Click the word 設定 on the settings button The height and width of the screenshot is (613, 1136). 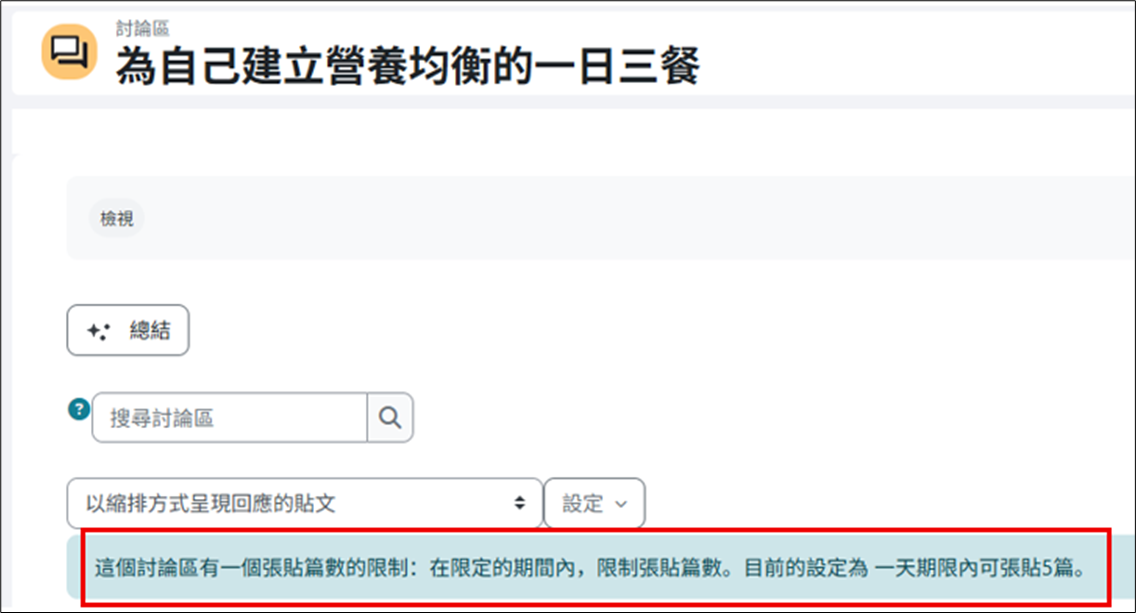point(583,504)
